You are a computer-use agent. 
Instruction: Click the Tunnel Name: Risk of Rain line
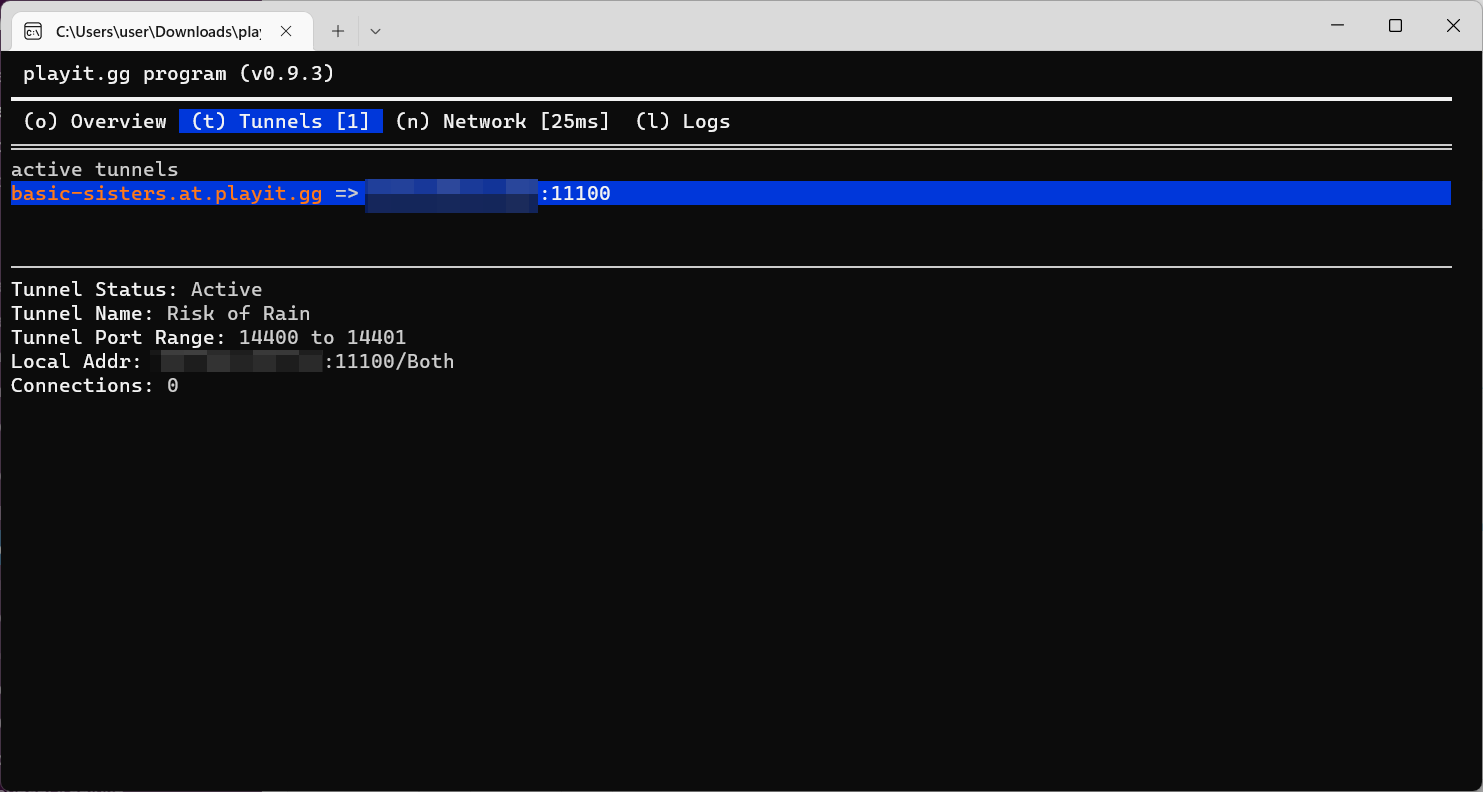[x=161, y=313]
